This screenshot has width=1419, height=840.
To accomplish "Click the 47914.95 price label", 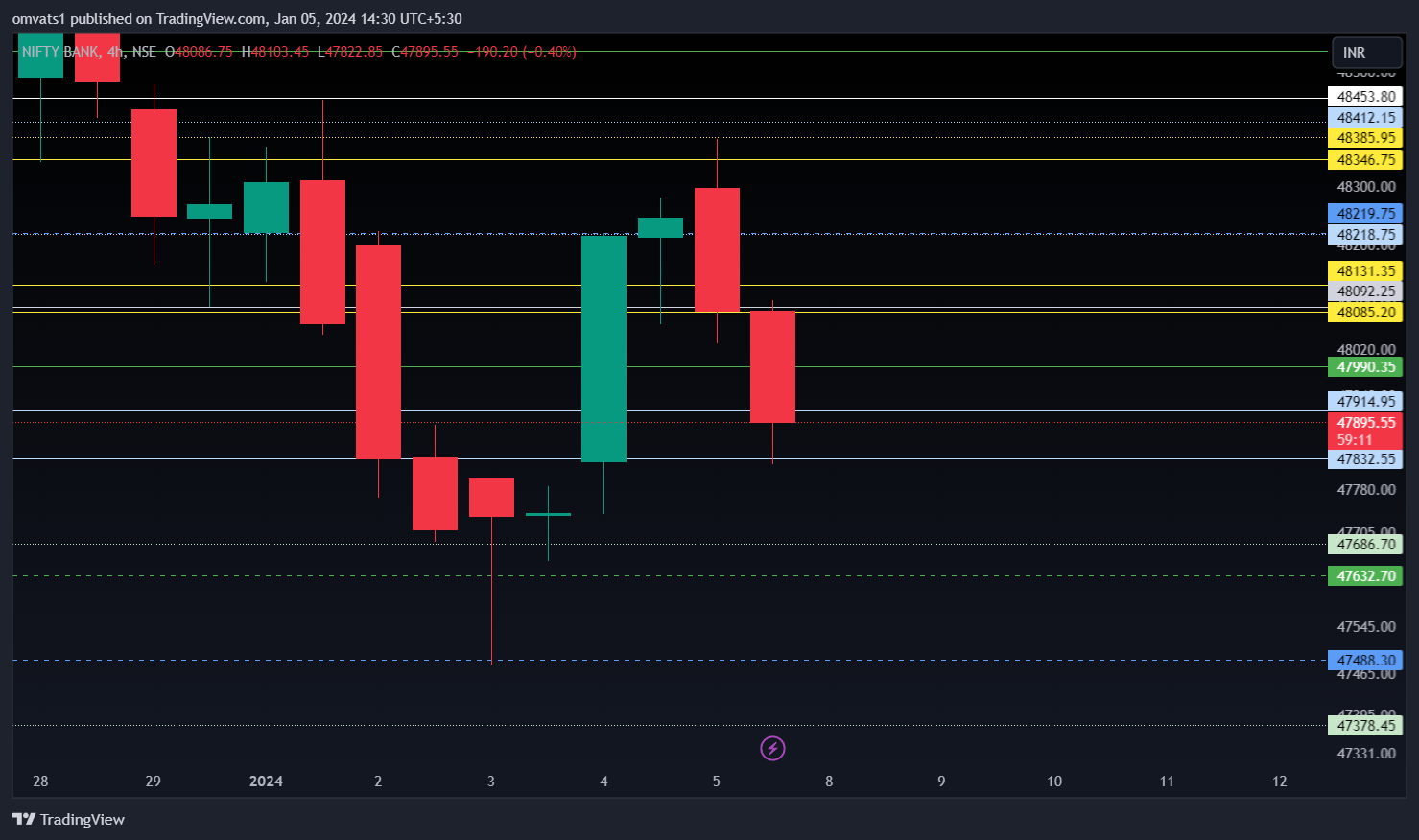I will pos(1365,402).
